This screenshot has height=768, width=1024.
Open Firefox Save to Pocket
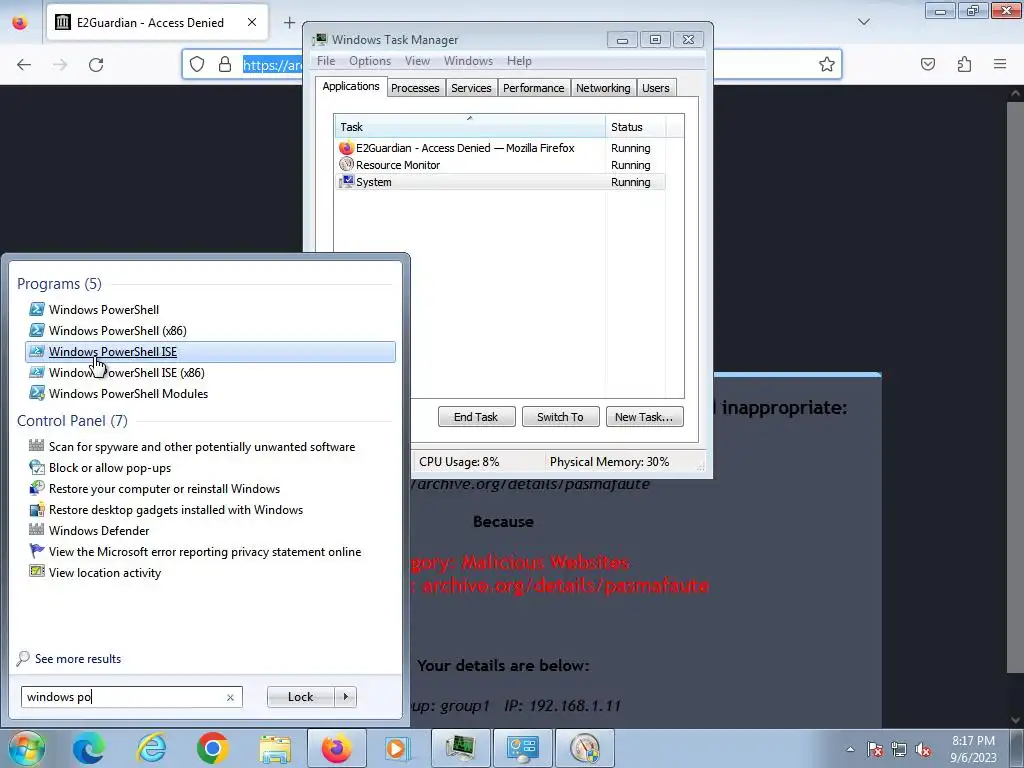click(x=928, y=64)
